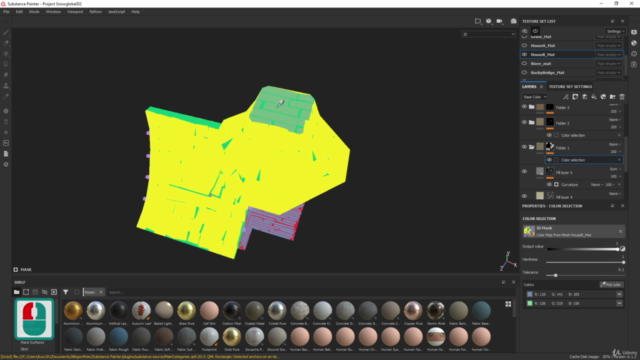The image size is (640, 360).
Task: Click the green color swatch in Colors
Action: [x=530, y=303]
